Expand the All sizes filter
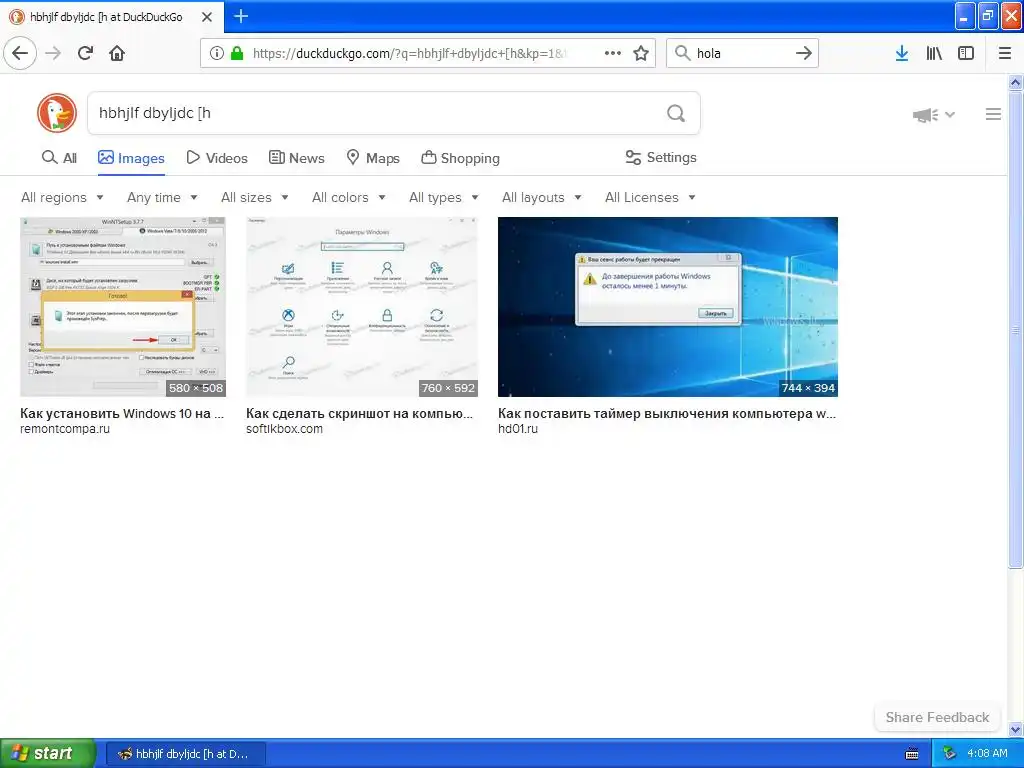Image resolution: width=1024 pixels, height=768 pixels. tap(255, 197)
